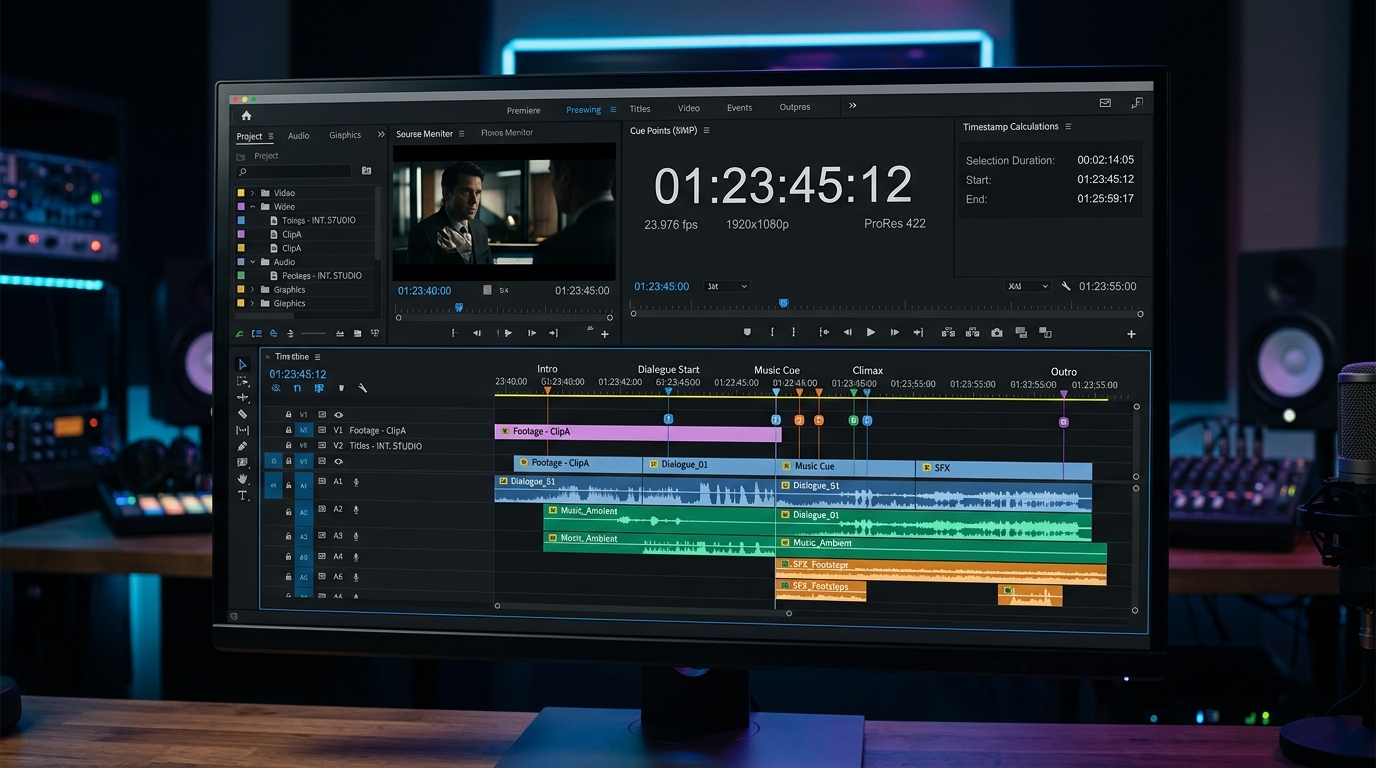The image size is (1376, 768).
Task: Select the Ripple Edit tool
Action: pyautogui.click(x=242, y=397)
